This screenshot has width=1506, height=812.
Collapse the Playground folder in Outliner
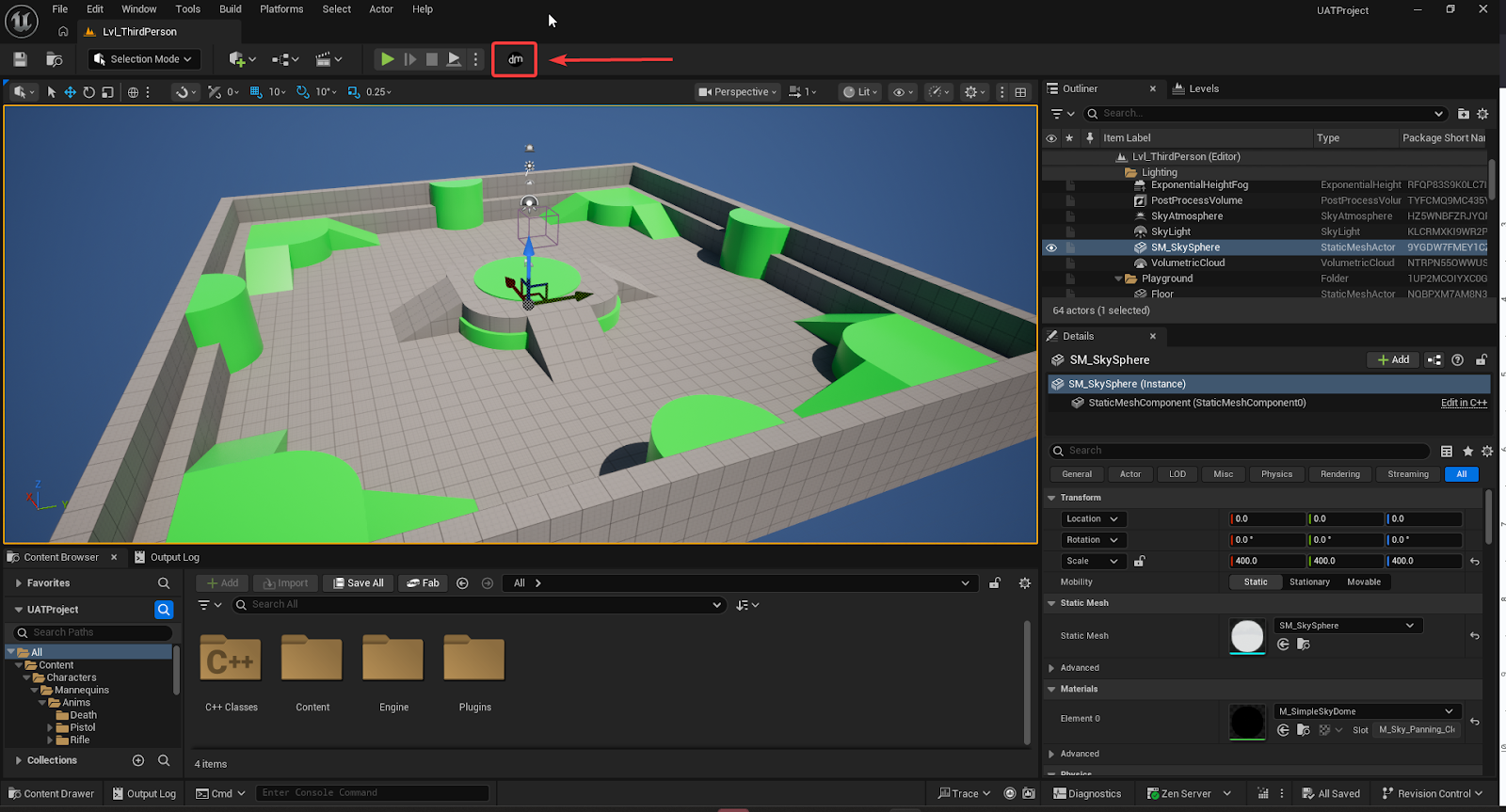pos(1119,279)
